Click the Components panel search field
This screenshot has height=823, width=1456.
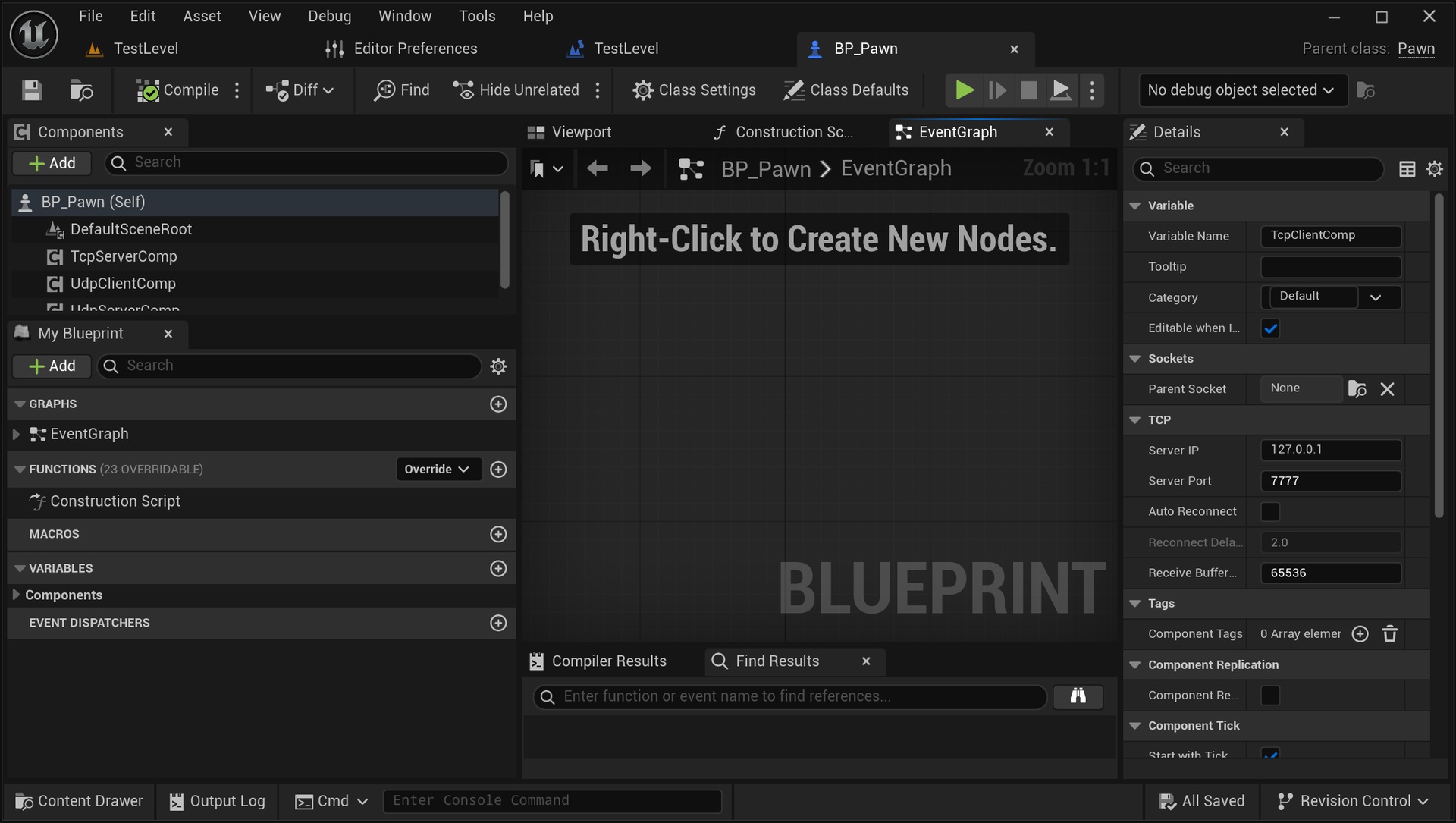tap(306, 162)
